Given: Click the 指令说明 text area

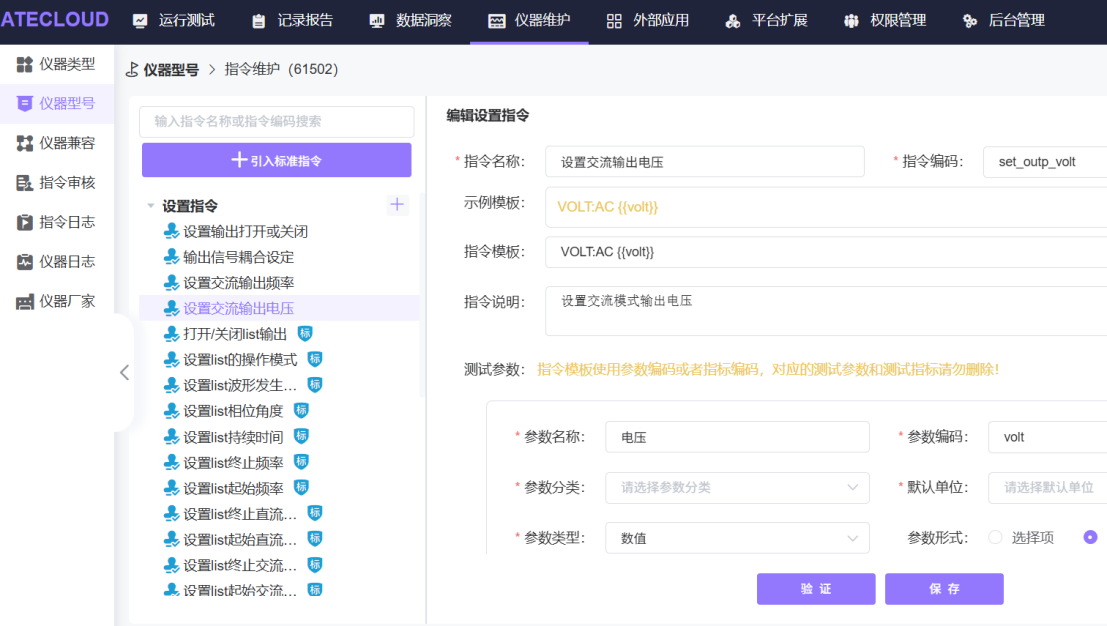Looking at the screenshot, I should pyautogui.click(x=826, y=311).
